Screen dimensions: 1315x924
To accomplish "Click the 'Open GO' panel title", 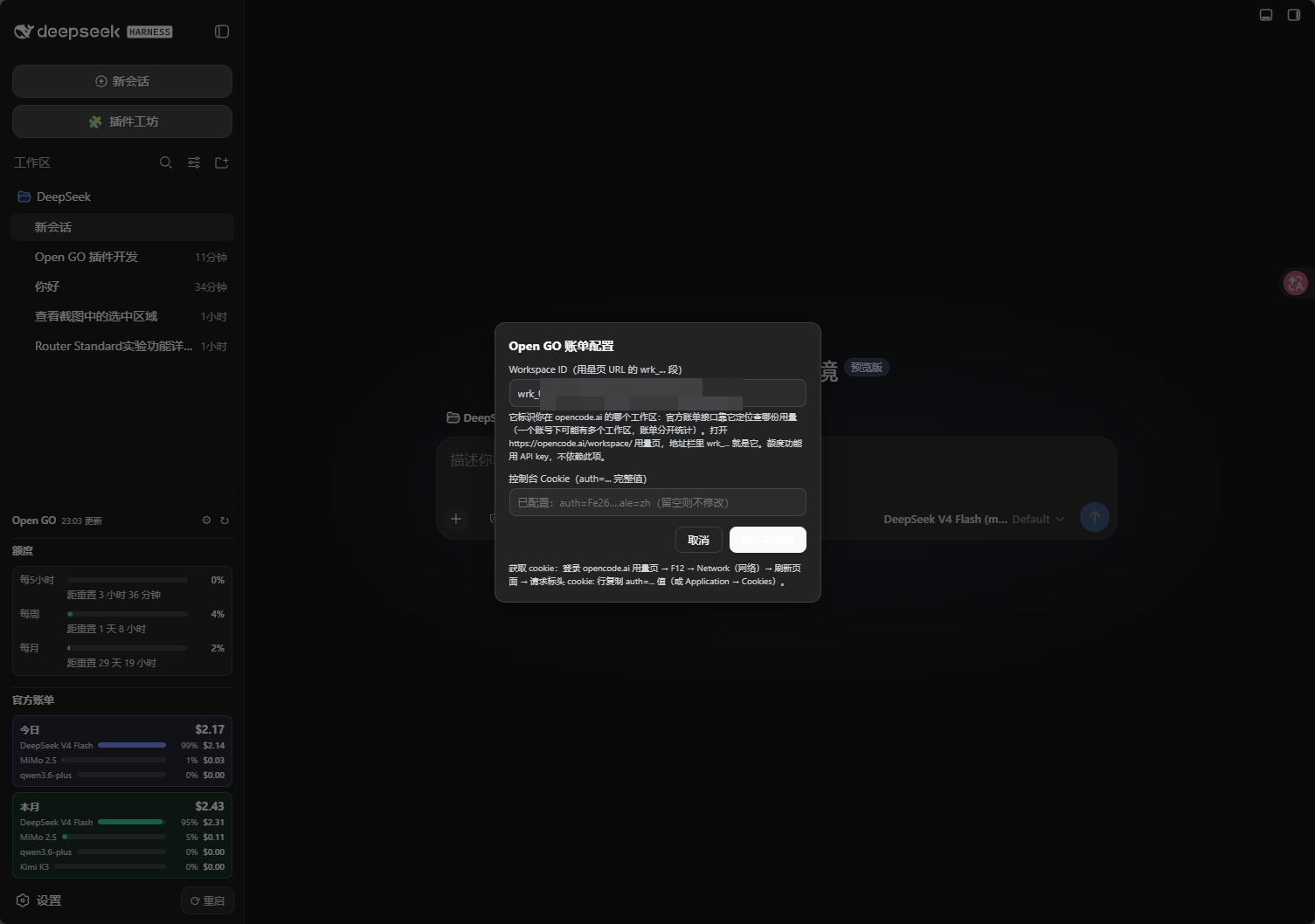I will [x=34, y=521].
